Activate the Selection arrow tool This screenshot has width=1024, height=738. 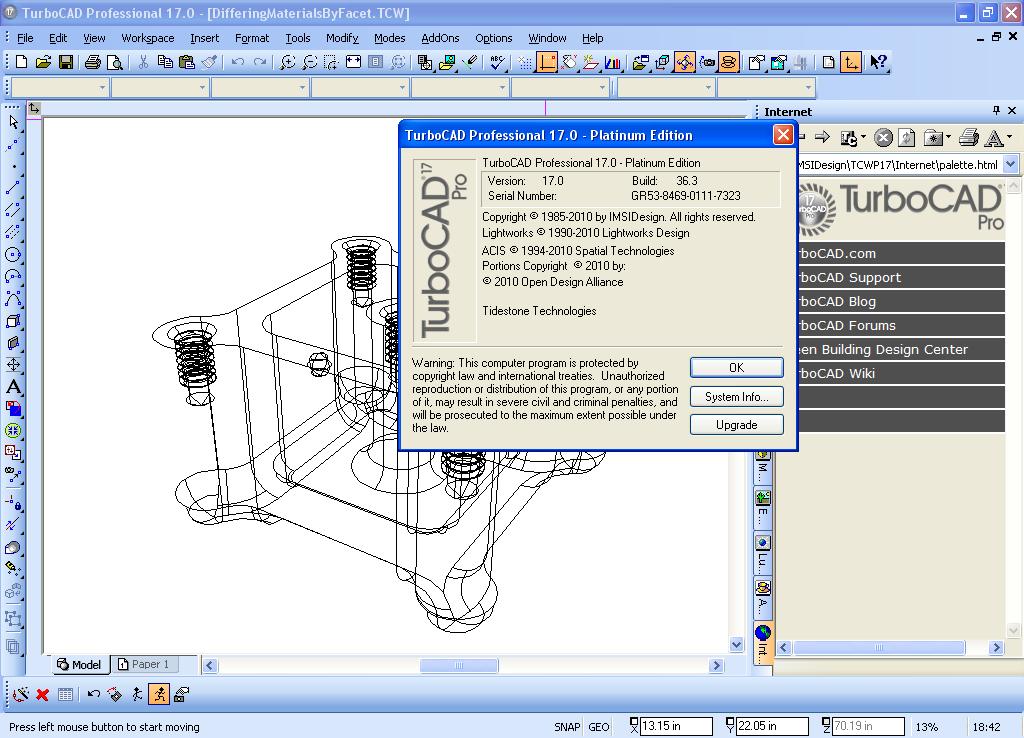pos(13,121)
